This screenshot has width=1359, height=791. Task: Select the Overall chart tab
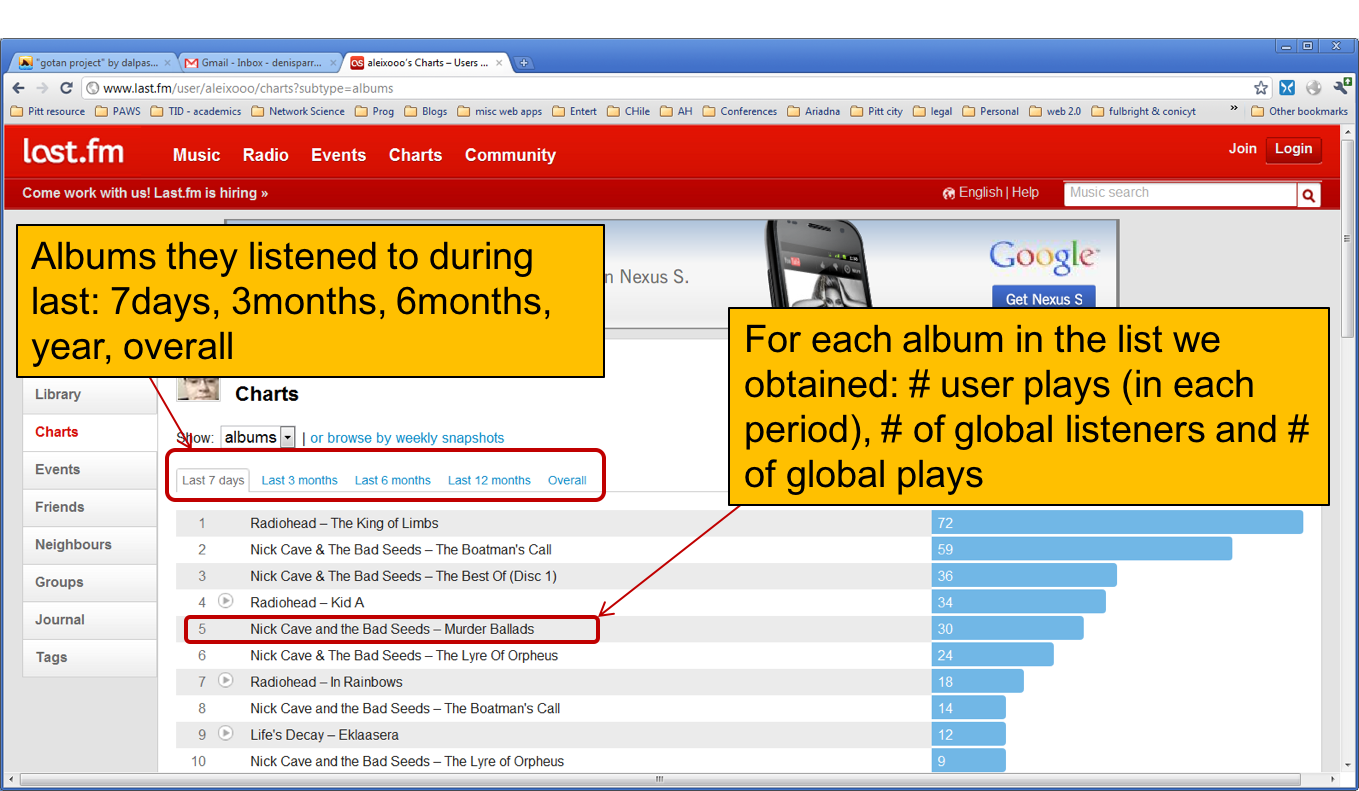coord(567,480)
